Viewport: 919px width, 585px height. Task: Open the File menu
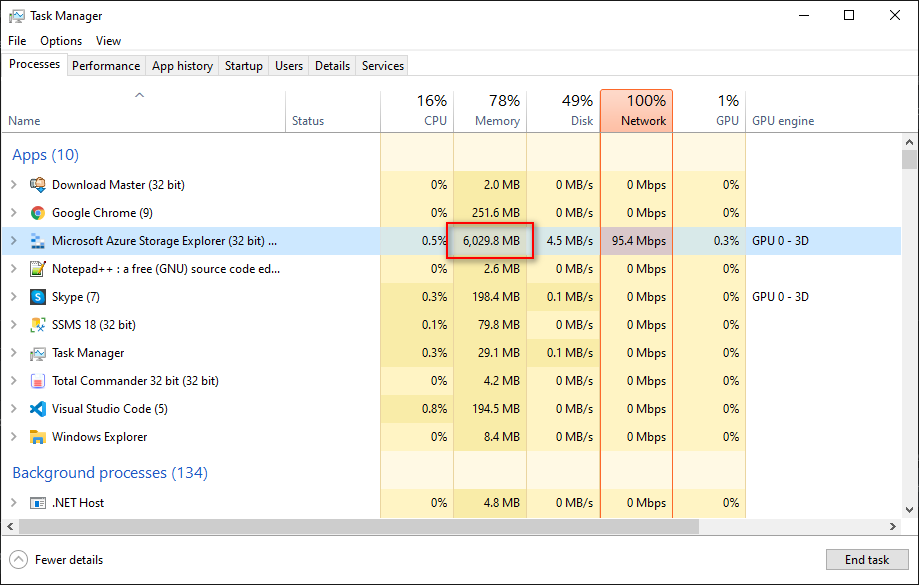pos(17,40)
